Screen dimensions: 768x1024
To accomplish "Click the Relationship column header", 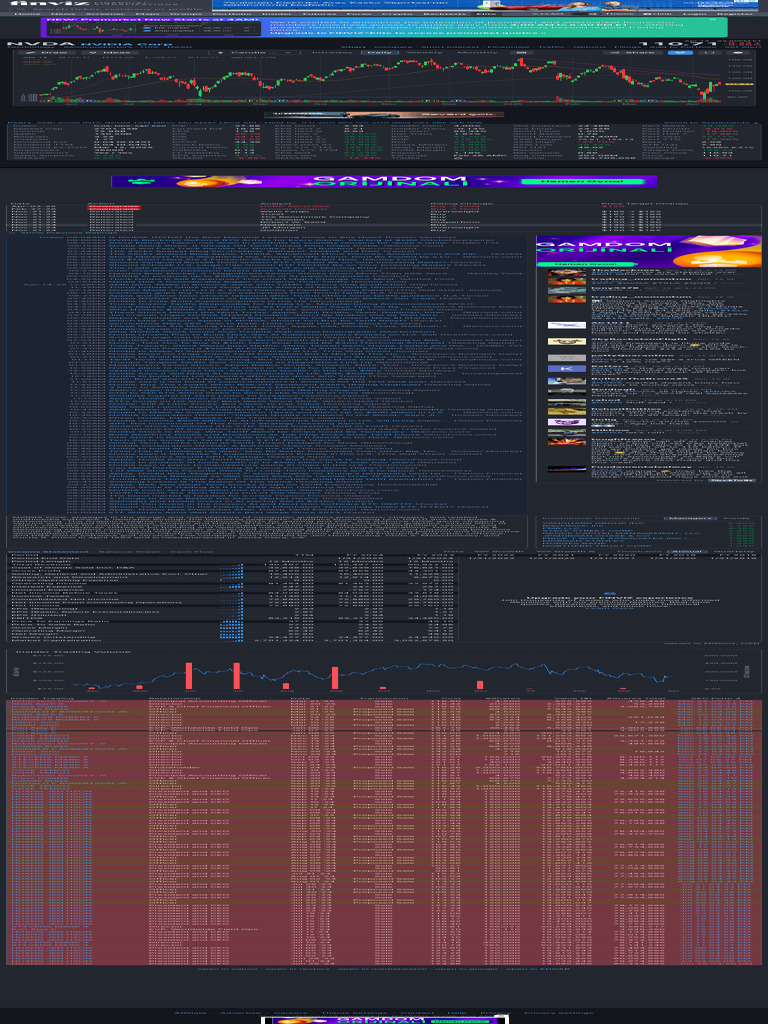I will click(176, 699).
